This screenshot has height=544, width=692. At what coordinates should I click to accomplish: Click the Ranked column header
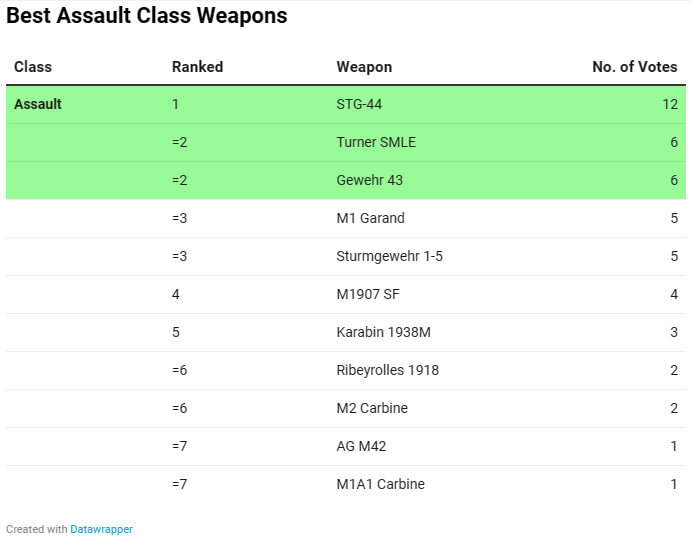coord(197,67)
